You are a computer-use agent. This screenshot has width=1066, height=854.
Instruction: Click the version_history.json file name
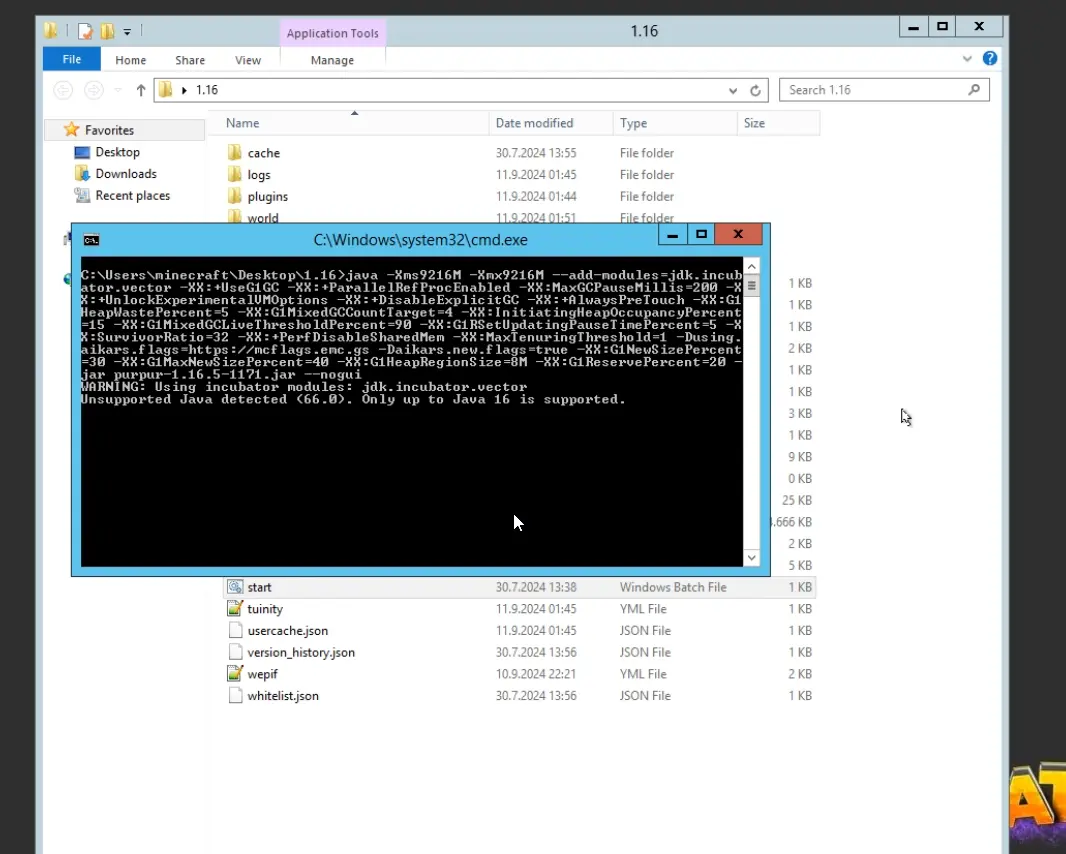coord(300,652)
